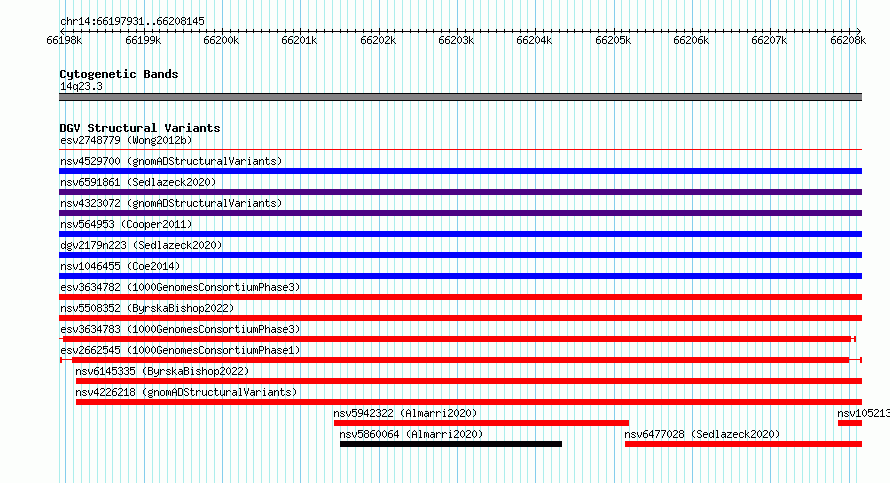890x483 pixels.
Task: Click the 66207k ruler tick label
Action: pyautogui.click(x=769, y=40)
